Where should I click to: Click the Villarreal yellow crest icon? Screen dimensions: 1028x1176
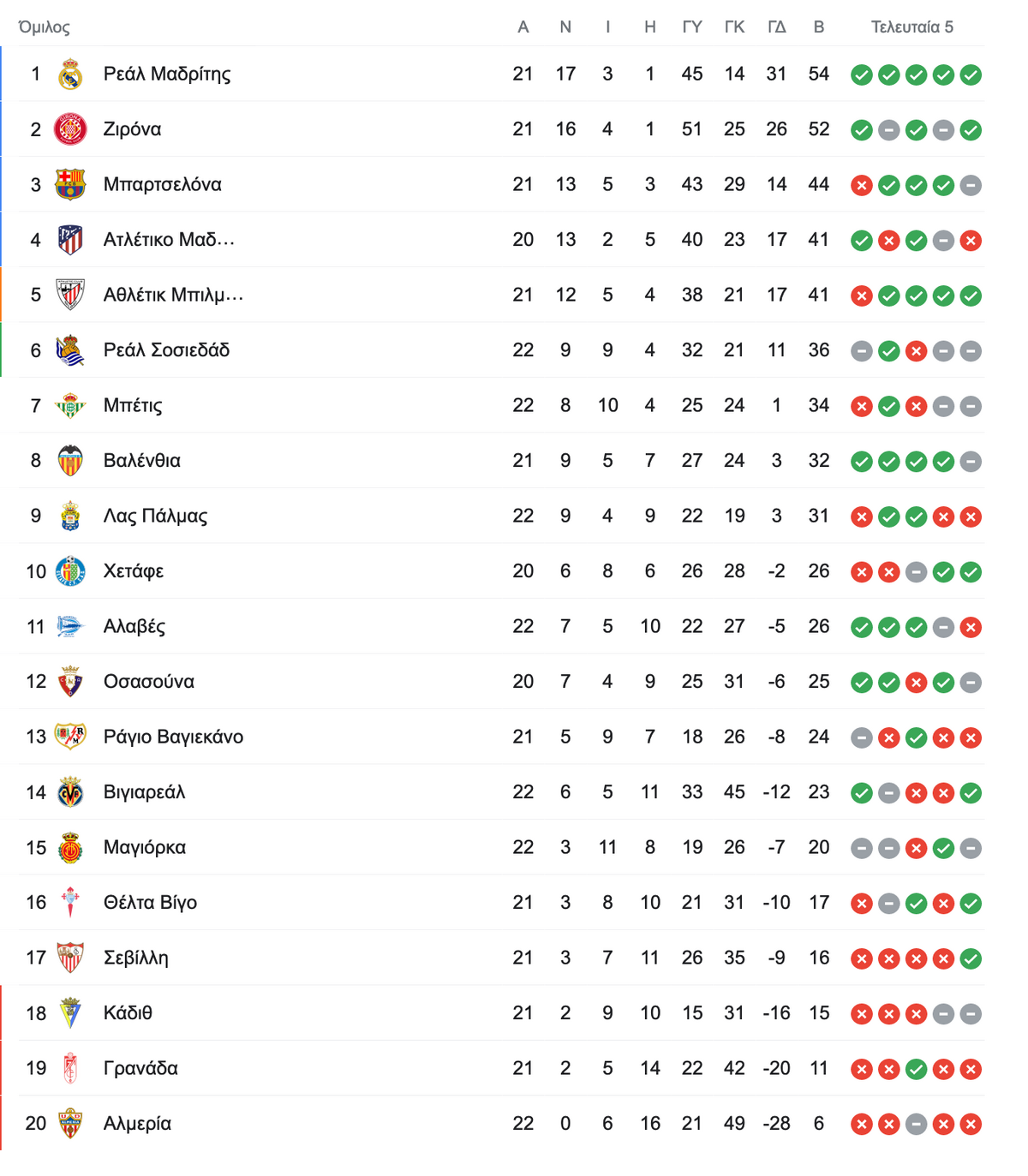(70, 792)
